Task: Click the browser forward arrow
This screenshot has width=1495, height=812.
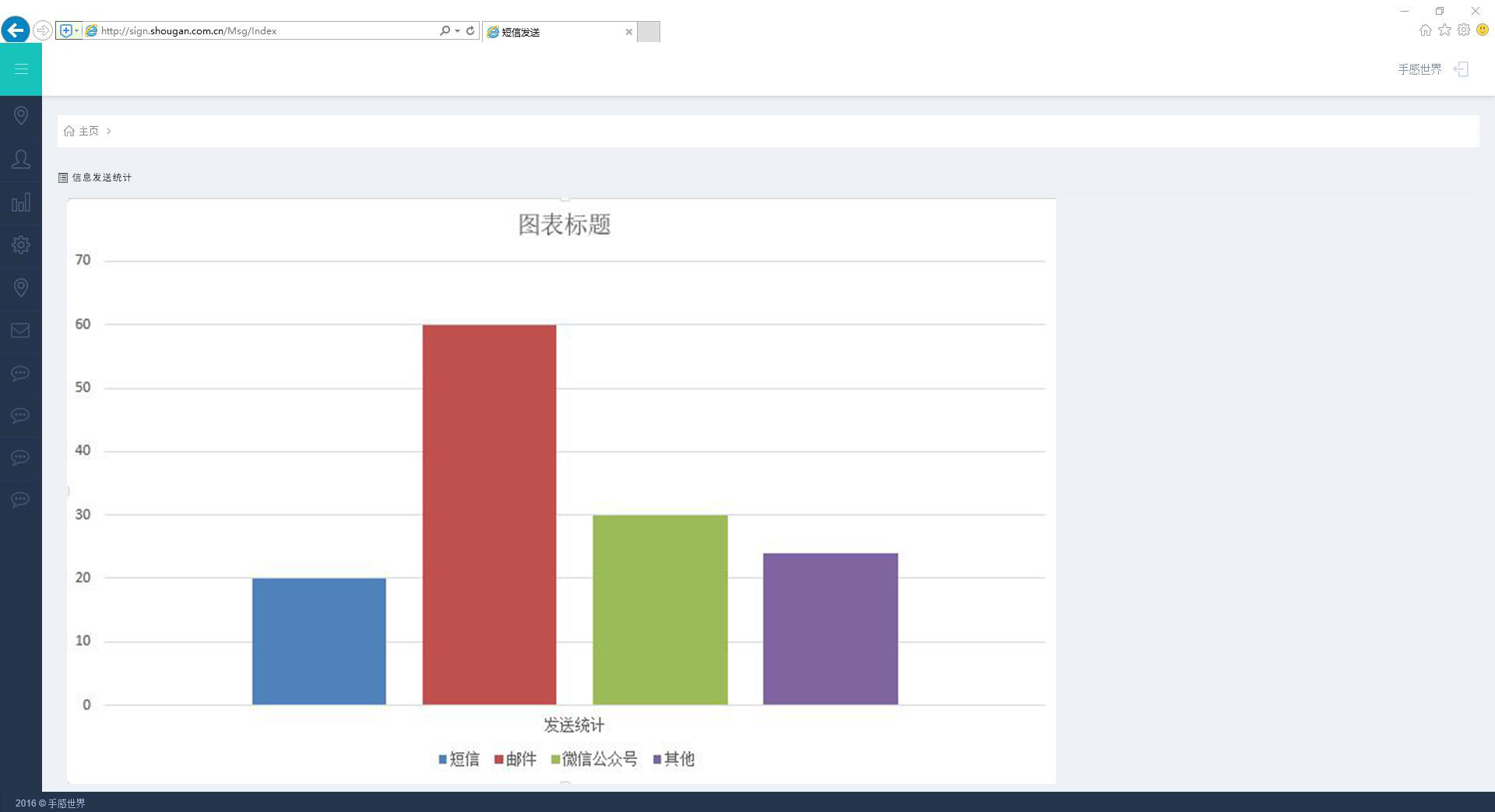Action: tap(43, 30)
